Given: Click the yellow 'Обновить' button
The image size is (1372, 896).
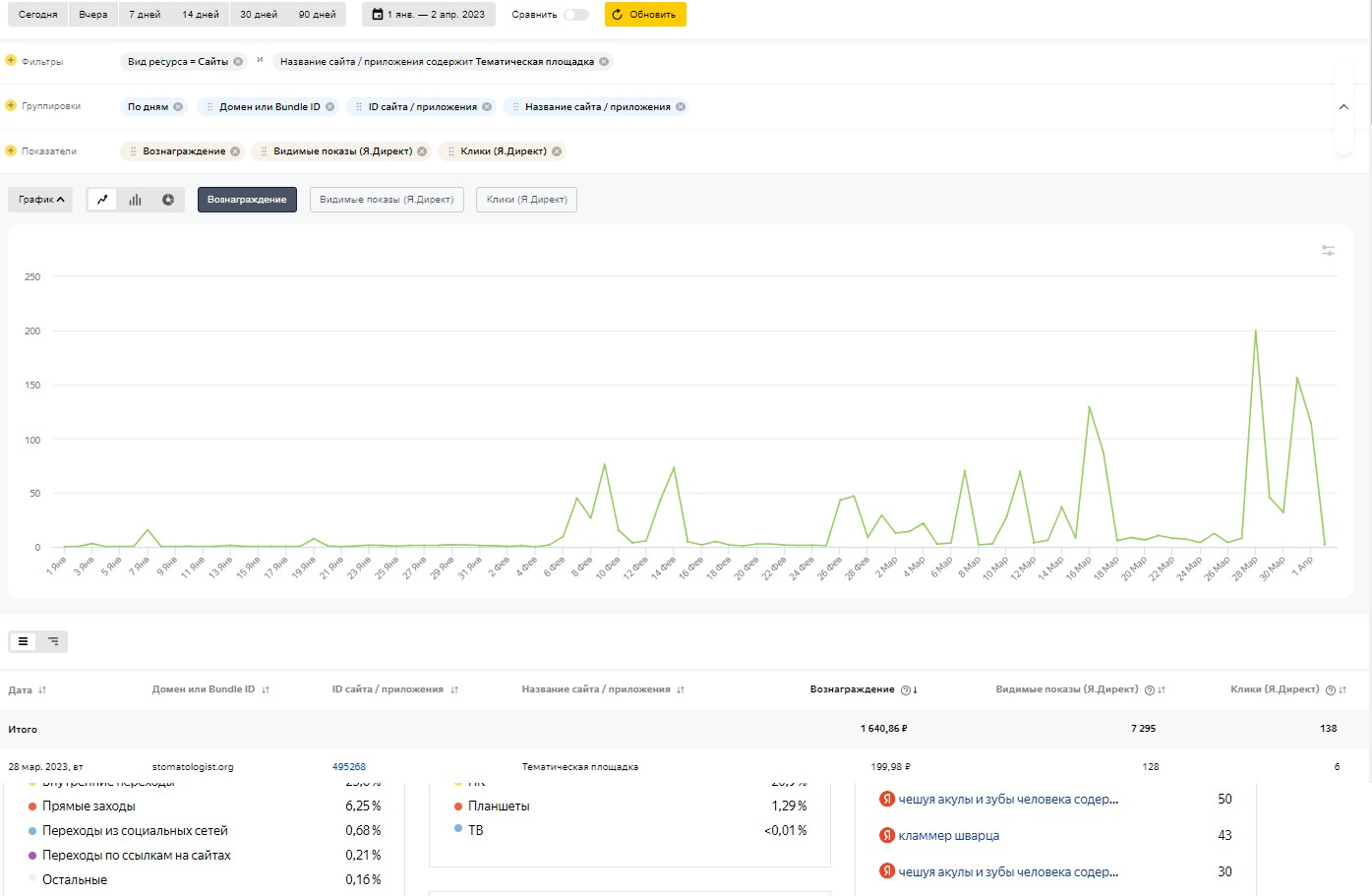Looking at the screenshot, I should click(644, 15).
